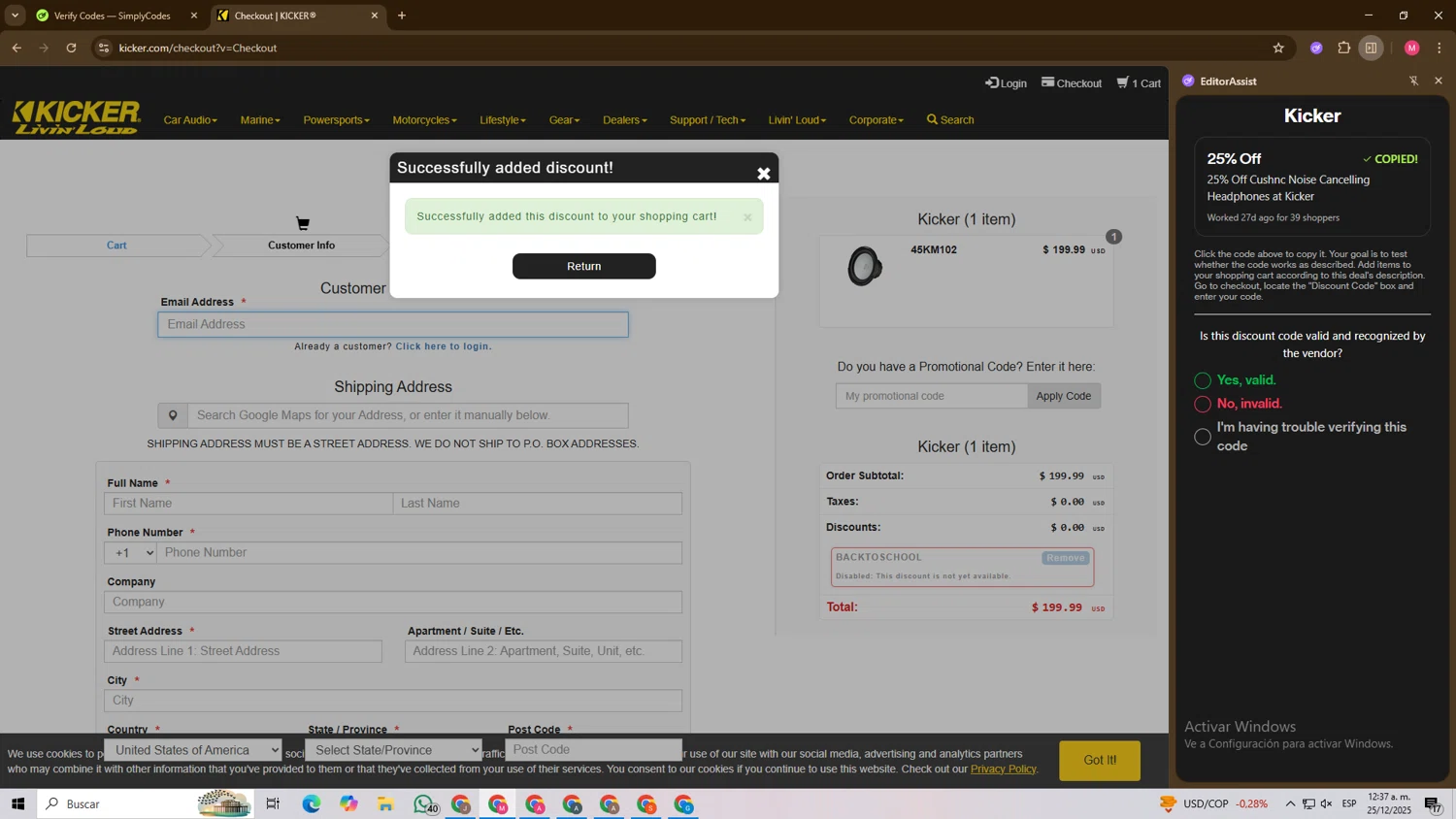
Task: Expand the Support / Tech menu
Action: 708,120
